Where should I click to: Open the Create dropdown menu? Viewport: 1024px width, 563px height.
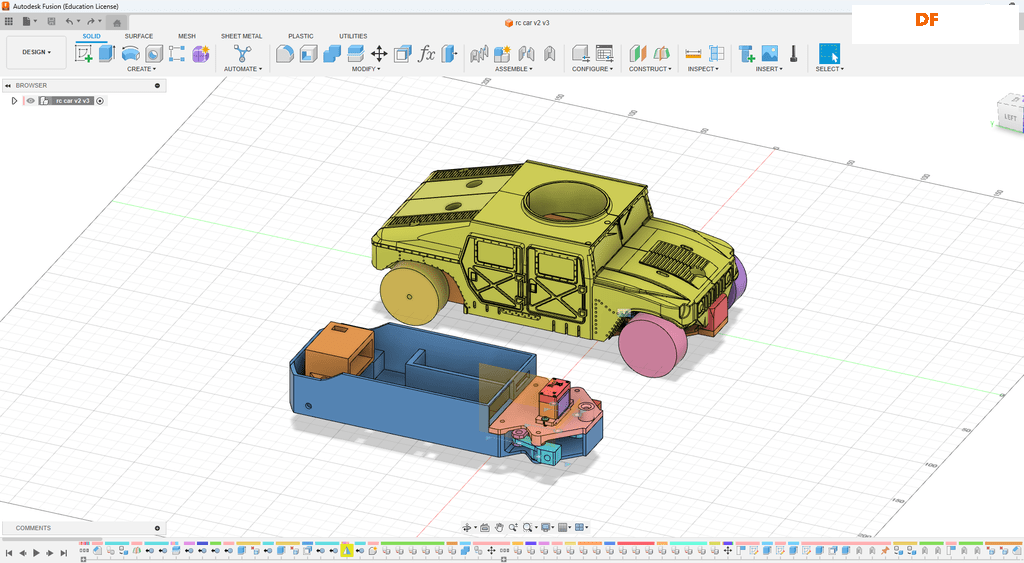(x=141, y=69)
